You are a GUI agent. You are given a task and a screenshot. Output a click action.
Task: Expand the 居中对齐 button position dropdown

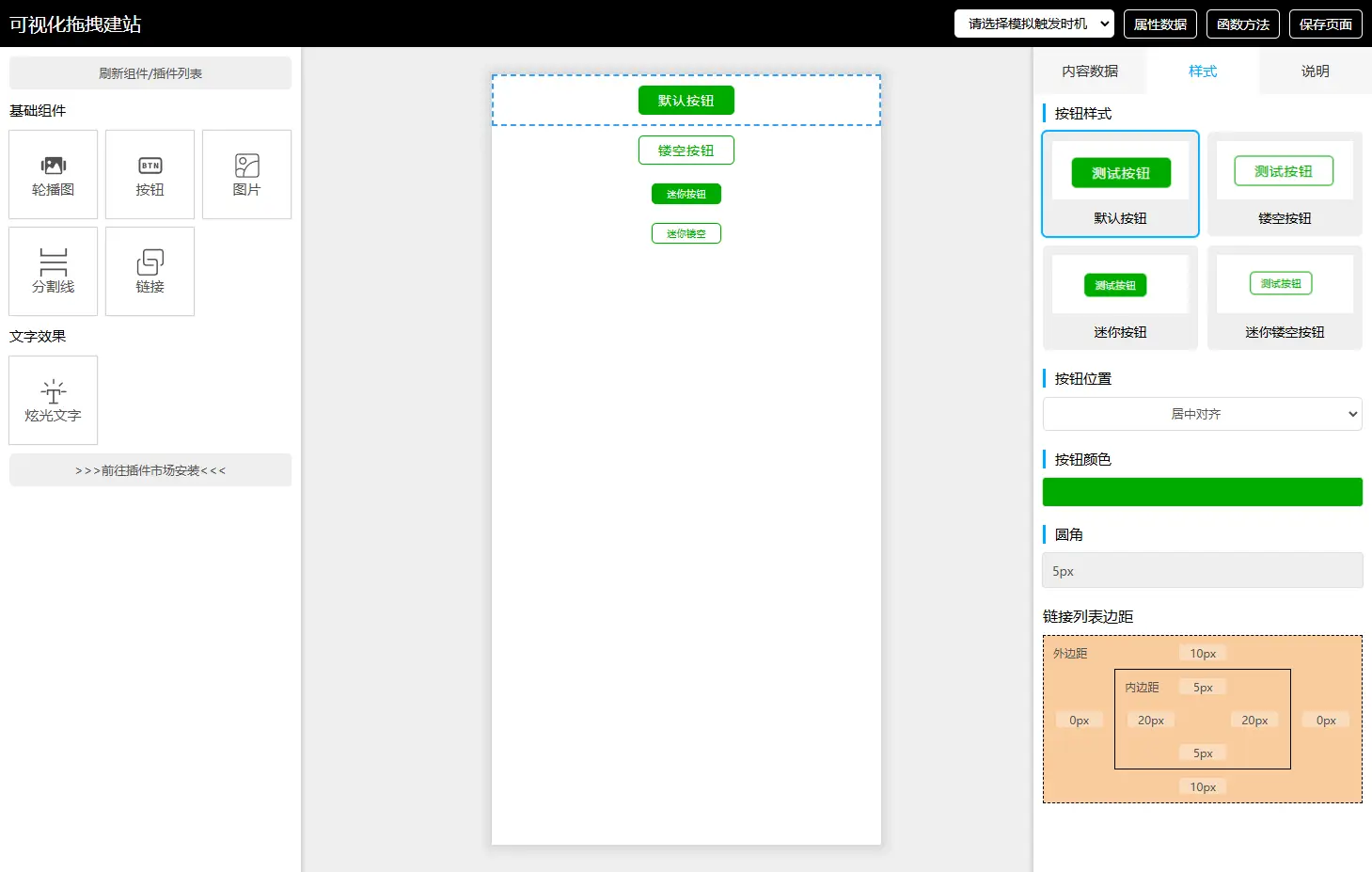click(1202, 414)
